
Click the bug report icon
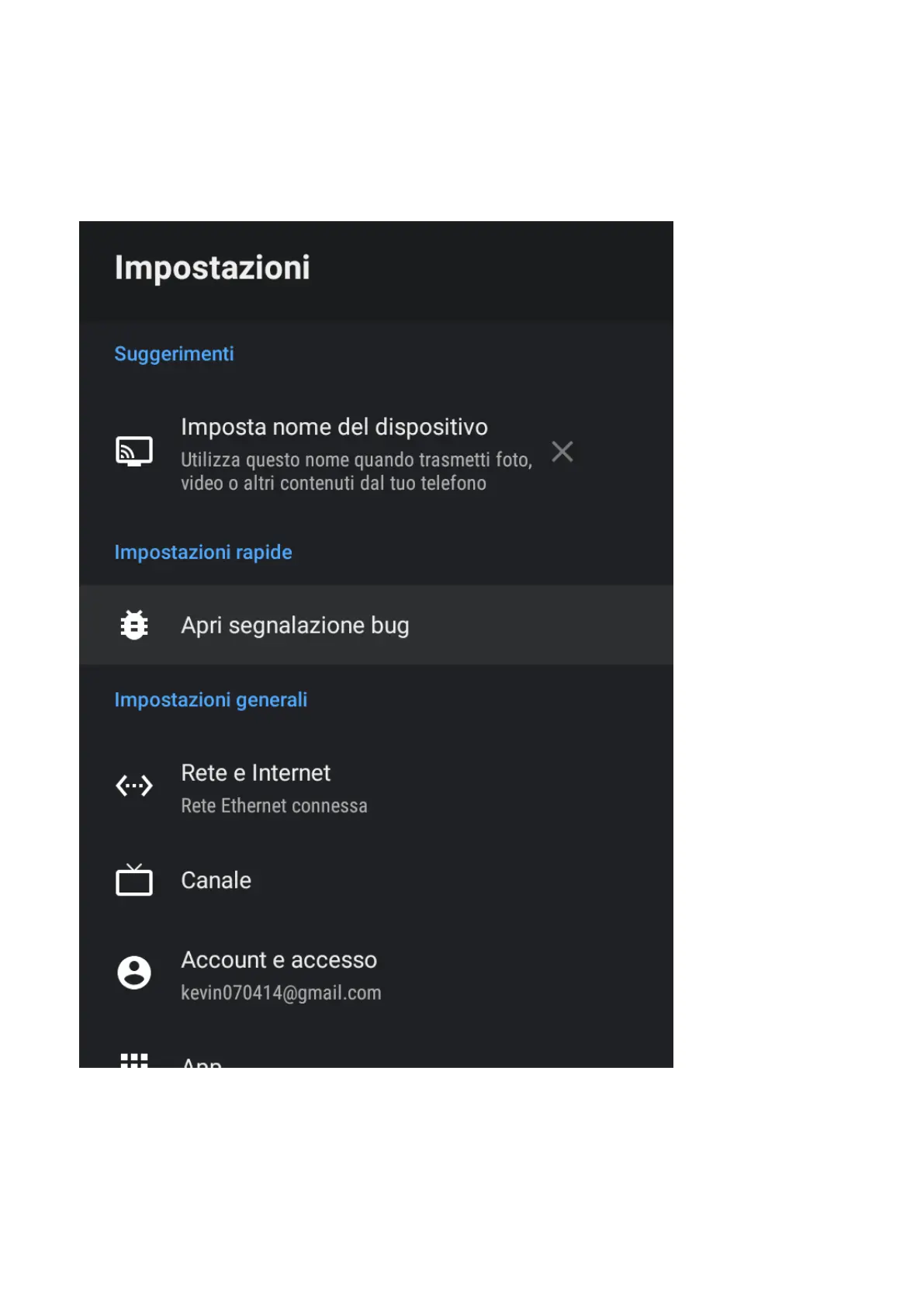tap(134, 625)
